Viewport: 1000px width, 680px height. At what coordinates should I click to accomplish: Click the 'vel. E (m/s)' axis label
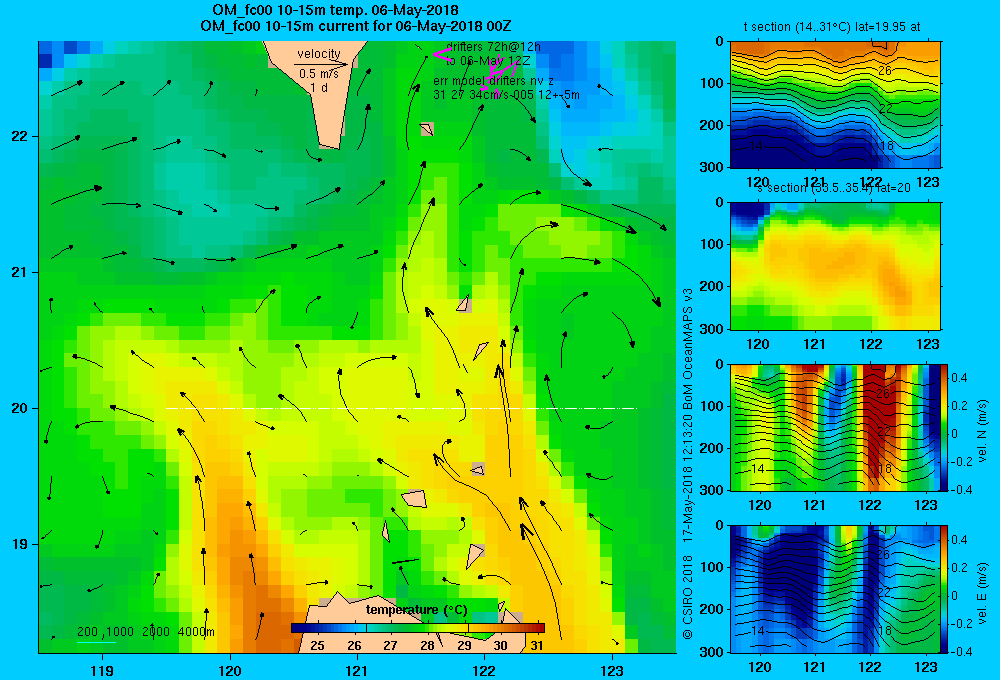pyautogui.click(x=982, y=593)
